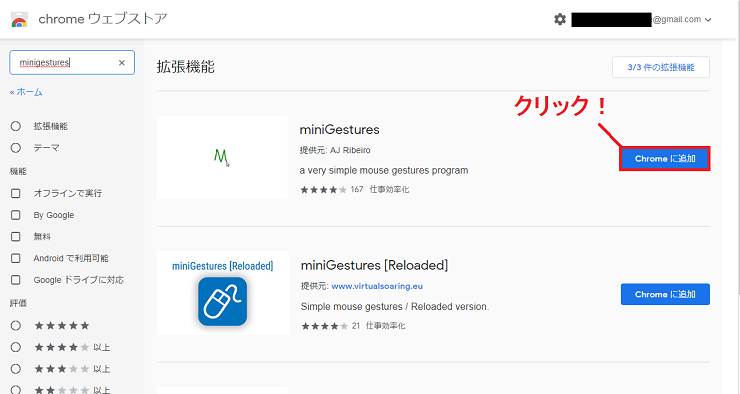
Task: Select the two stars 以上 rating filter
Action: coord(16,390)
